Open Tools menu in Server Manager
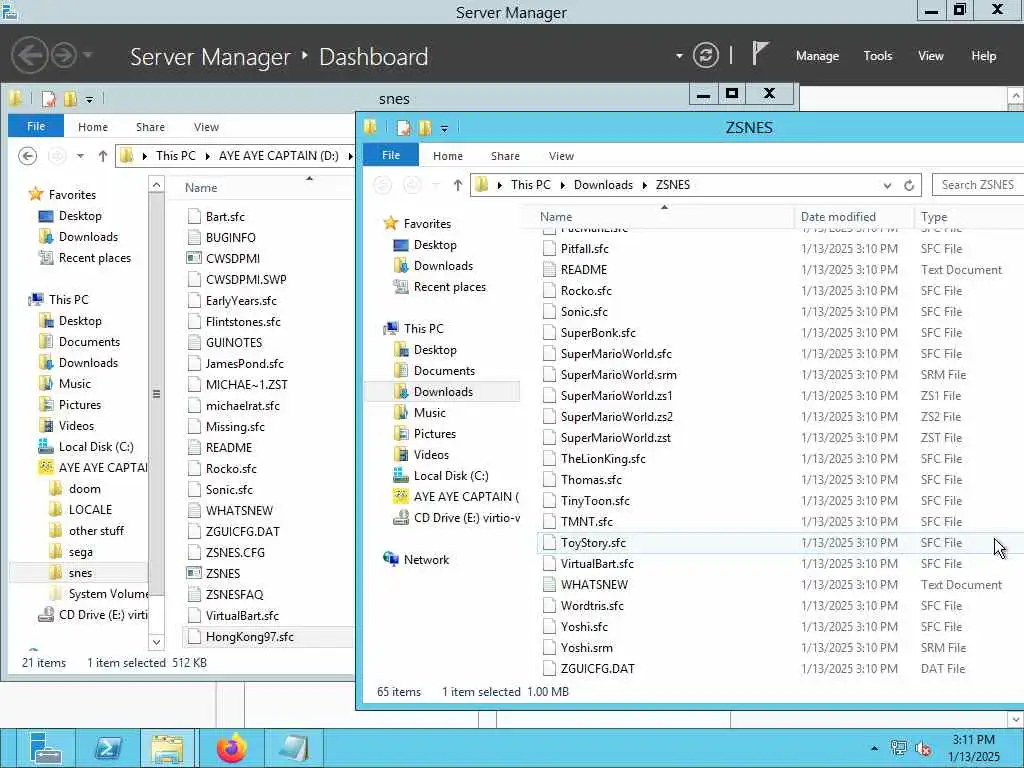This screenshot has width=1024, height=768. coord(878,56)
